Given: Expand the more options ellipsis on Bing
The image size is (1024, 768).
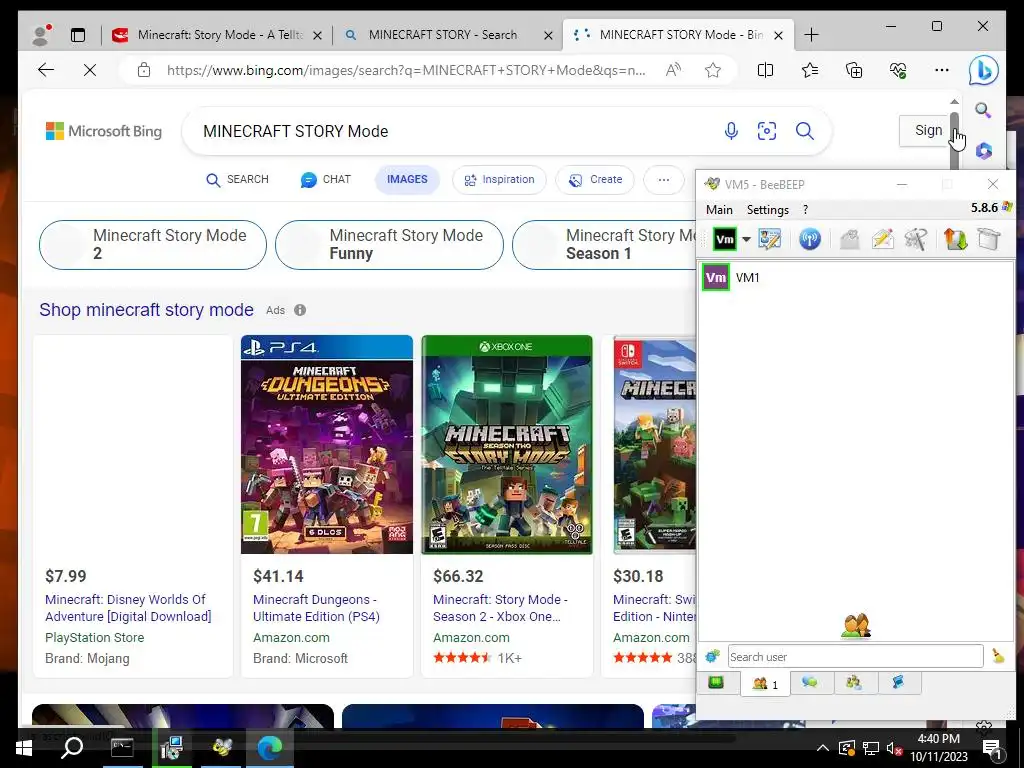Looking at the screenshot, I should coord(664,180).
